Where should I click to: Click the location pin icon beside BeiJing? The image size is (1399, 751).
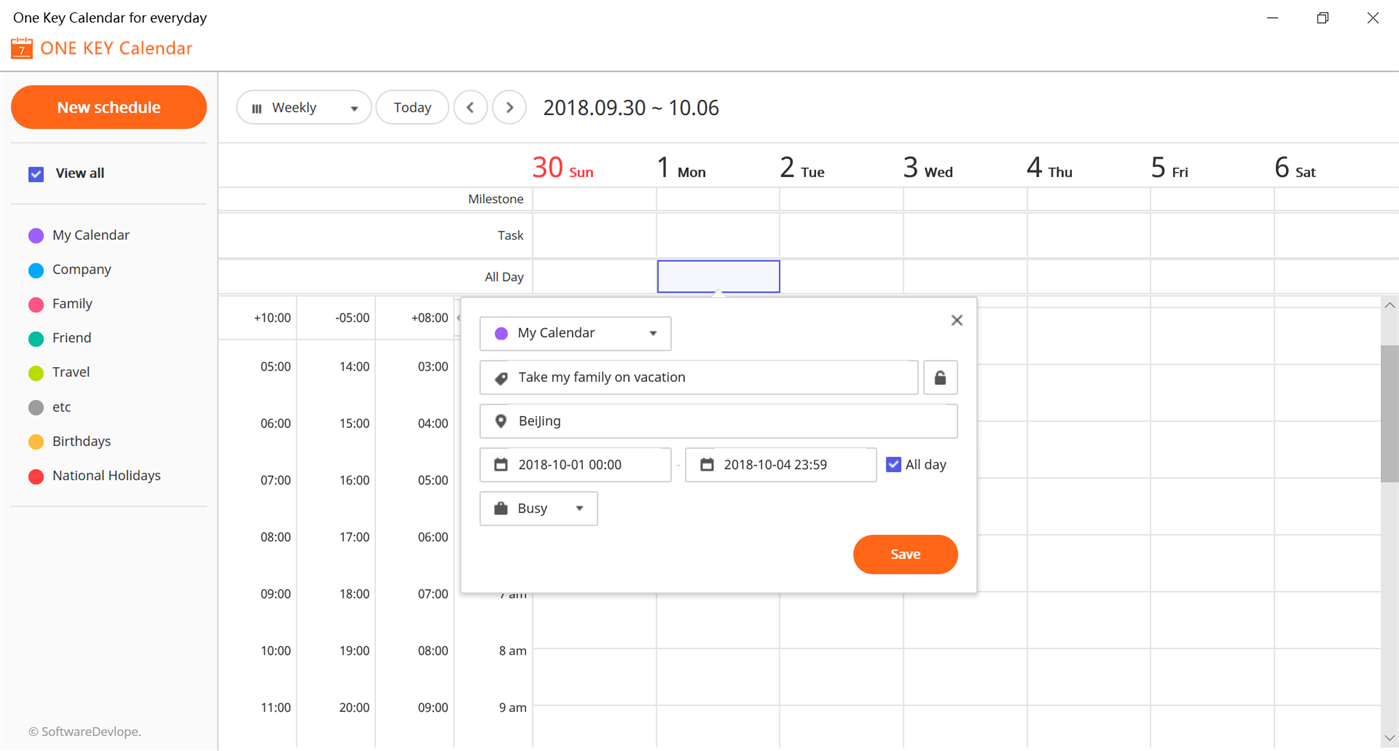[501, 420]
